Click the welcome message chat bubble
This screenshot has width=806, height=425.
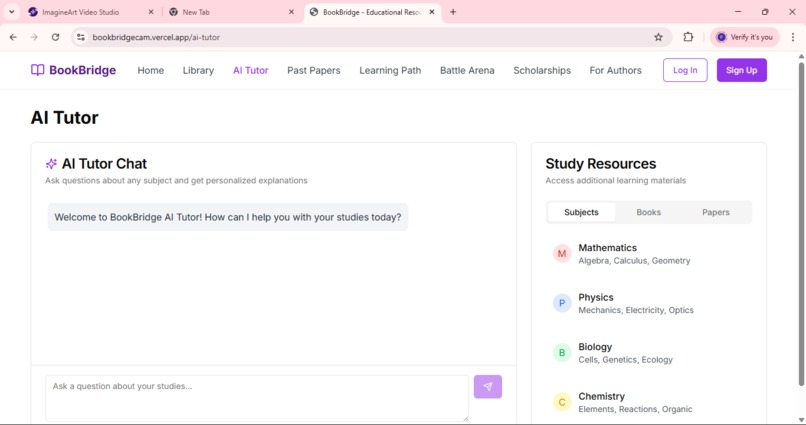pyautogui.click(x=228, y=217)
